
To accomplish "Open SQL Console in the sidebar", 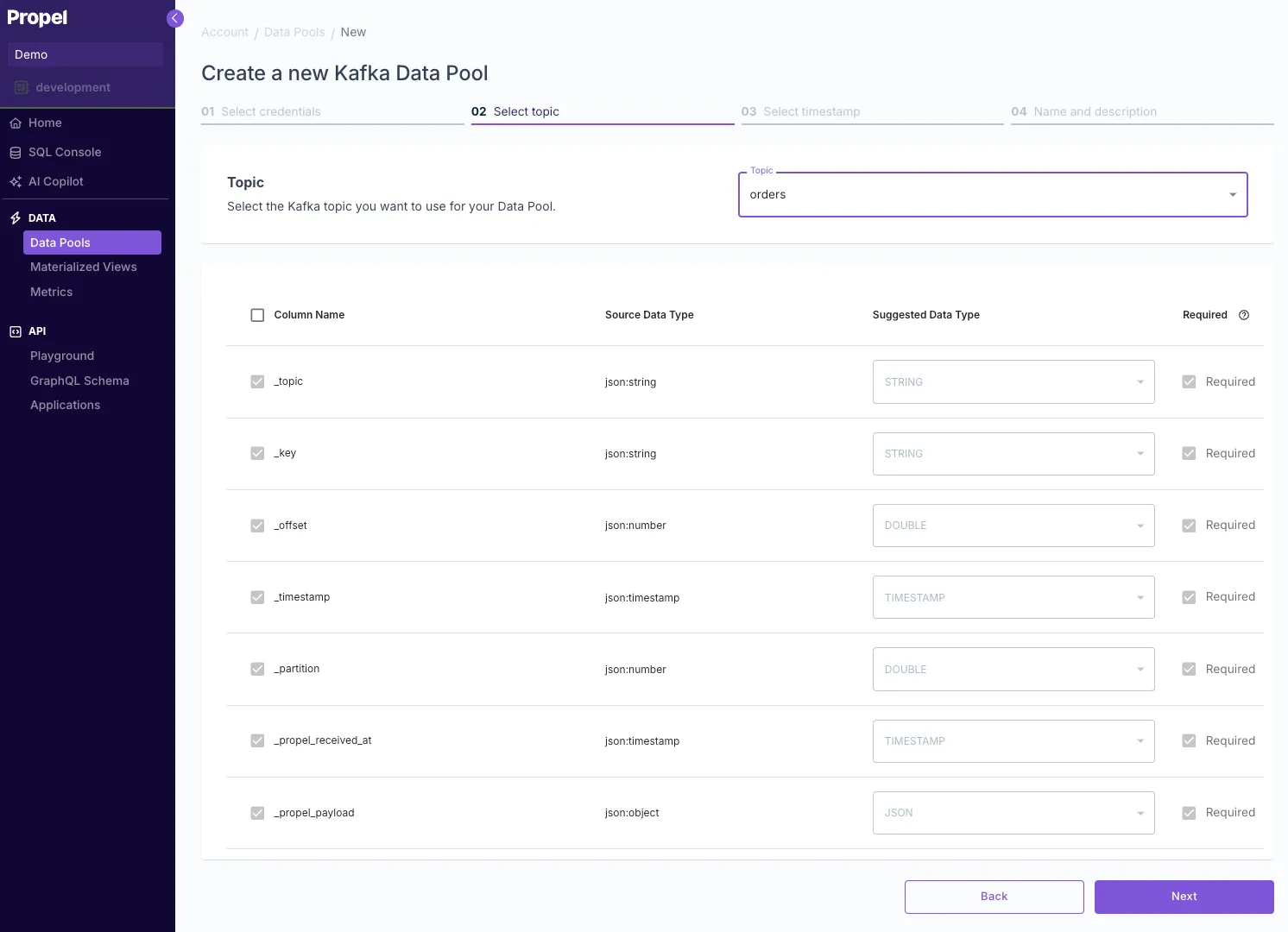I will [65, 153].
